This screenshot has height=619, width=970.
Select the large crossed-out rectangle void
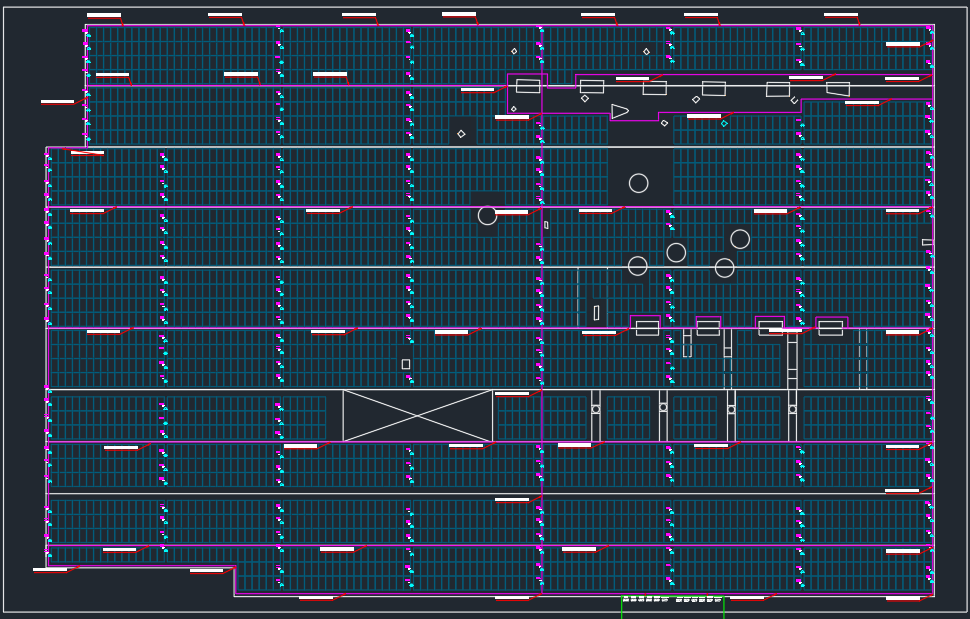point(417,415)
